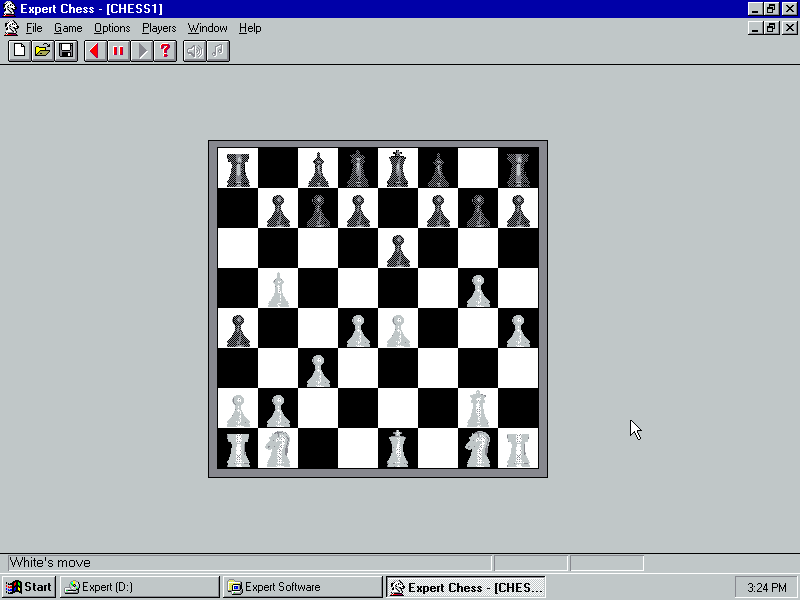The image size is (800, 600).
Task: Click the black pawn on h7
Action: point(518,211)
